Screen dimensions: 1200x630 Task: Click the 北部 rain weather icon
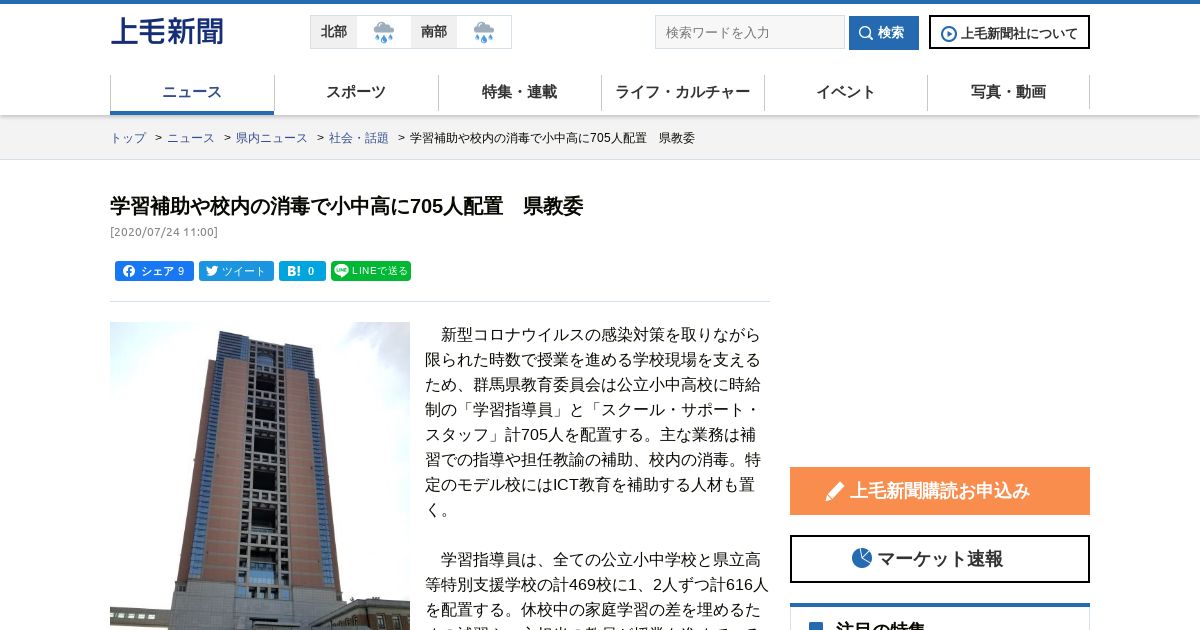coord(384,32)
